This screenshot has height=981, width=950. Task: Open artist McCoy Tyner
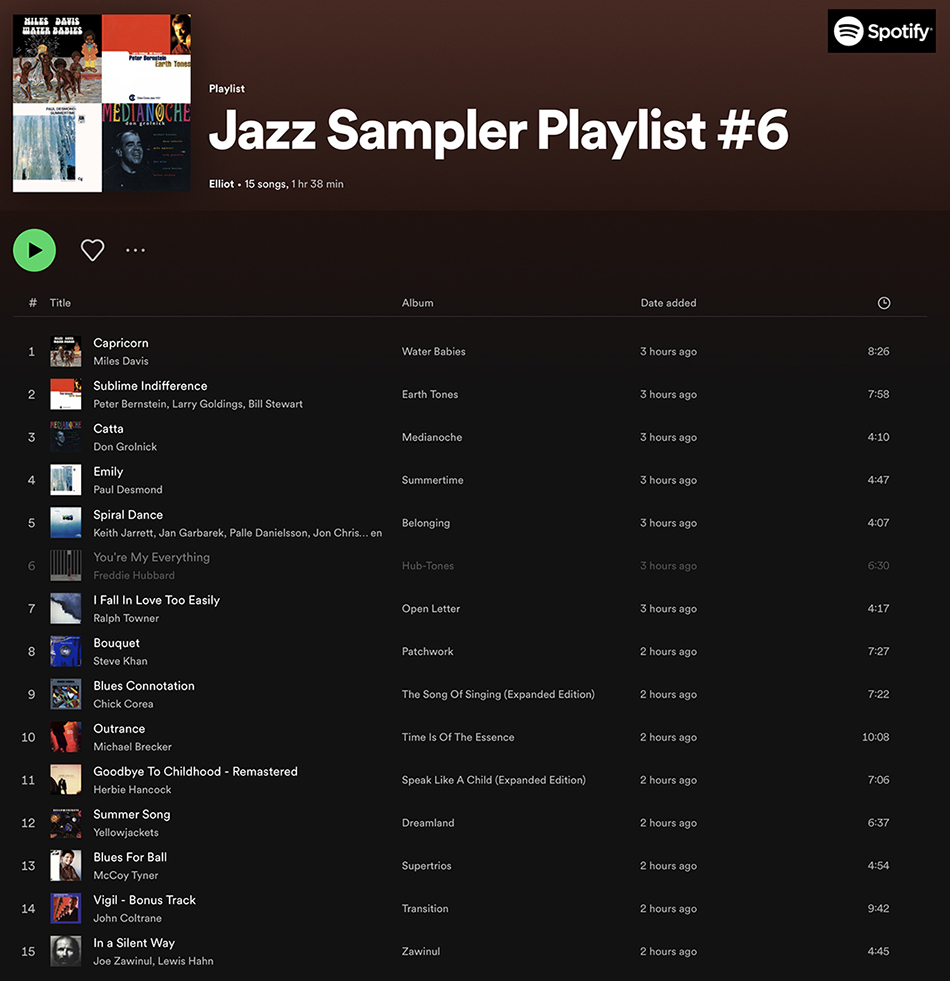click(126, 875)
